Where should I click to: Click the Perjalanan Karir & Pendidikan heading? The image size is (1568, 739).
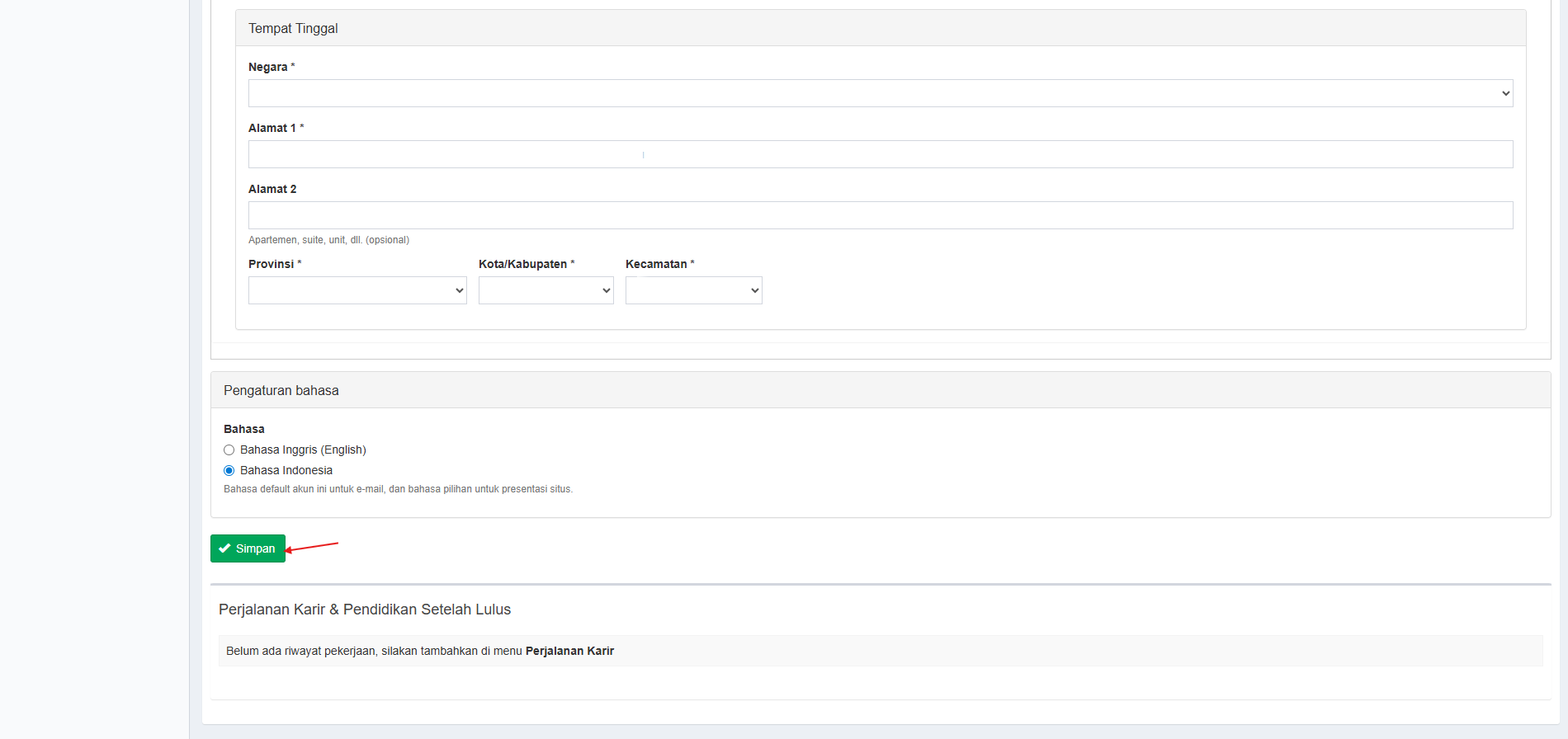point(365,610)
